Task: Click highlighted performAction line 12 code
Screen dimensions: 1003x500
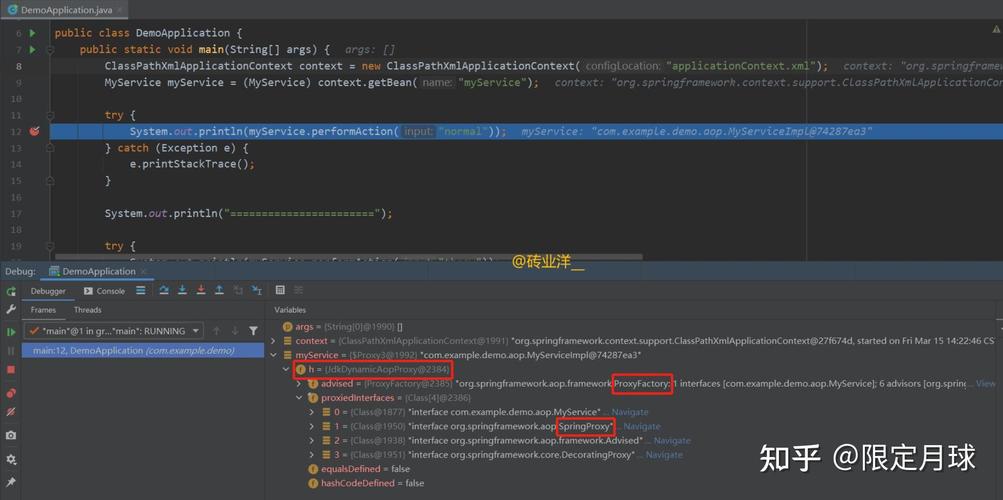Action: click(318, 131)
